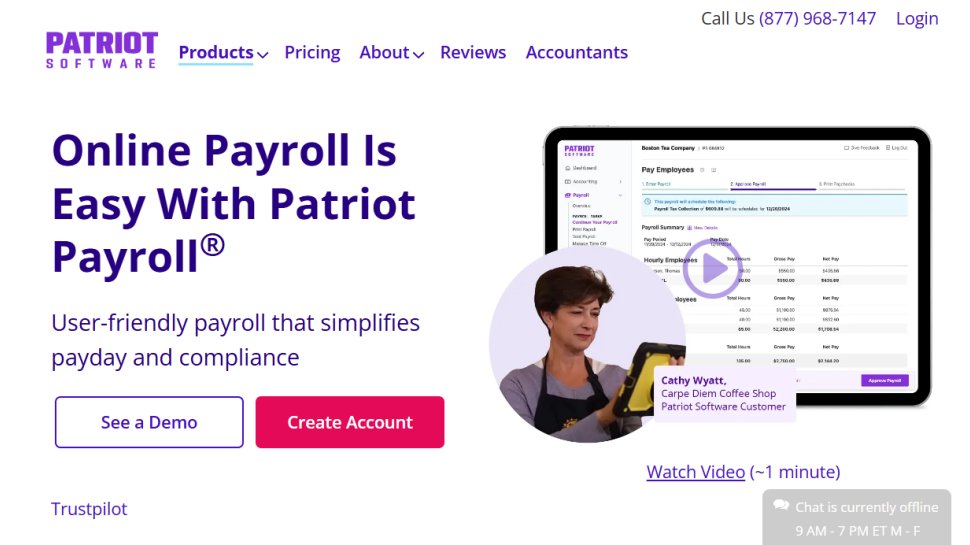The image size is (970, 545).
Task: Open the offline chat widget
Action: (857, 518)
